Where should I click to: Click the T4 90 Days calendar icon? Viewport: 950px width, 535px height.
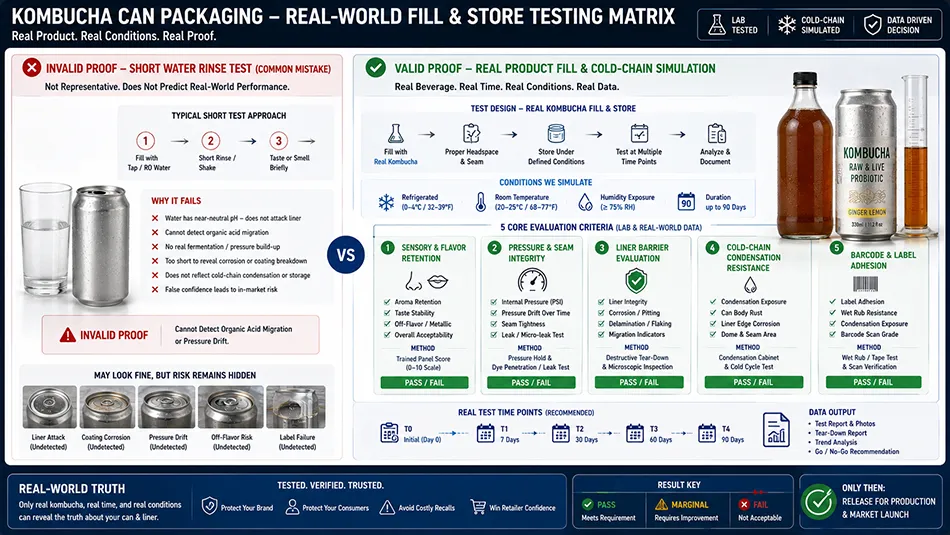point(707,433)
